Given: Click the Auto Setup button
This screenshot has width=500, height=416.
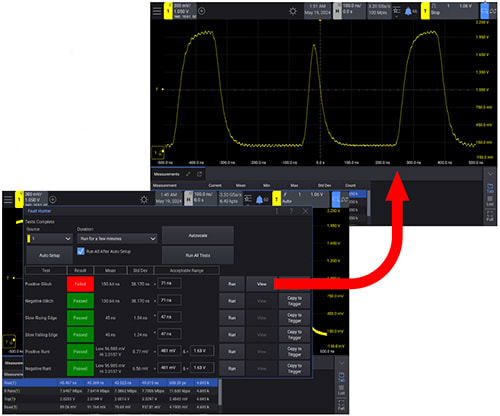Looking at the screenshot, I should (x=49, y=255).
